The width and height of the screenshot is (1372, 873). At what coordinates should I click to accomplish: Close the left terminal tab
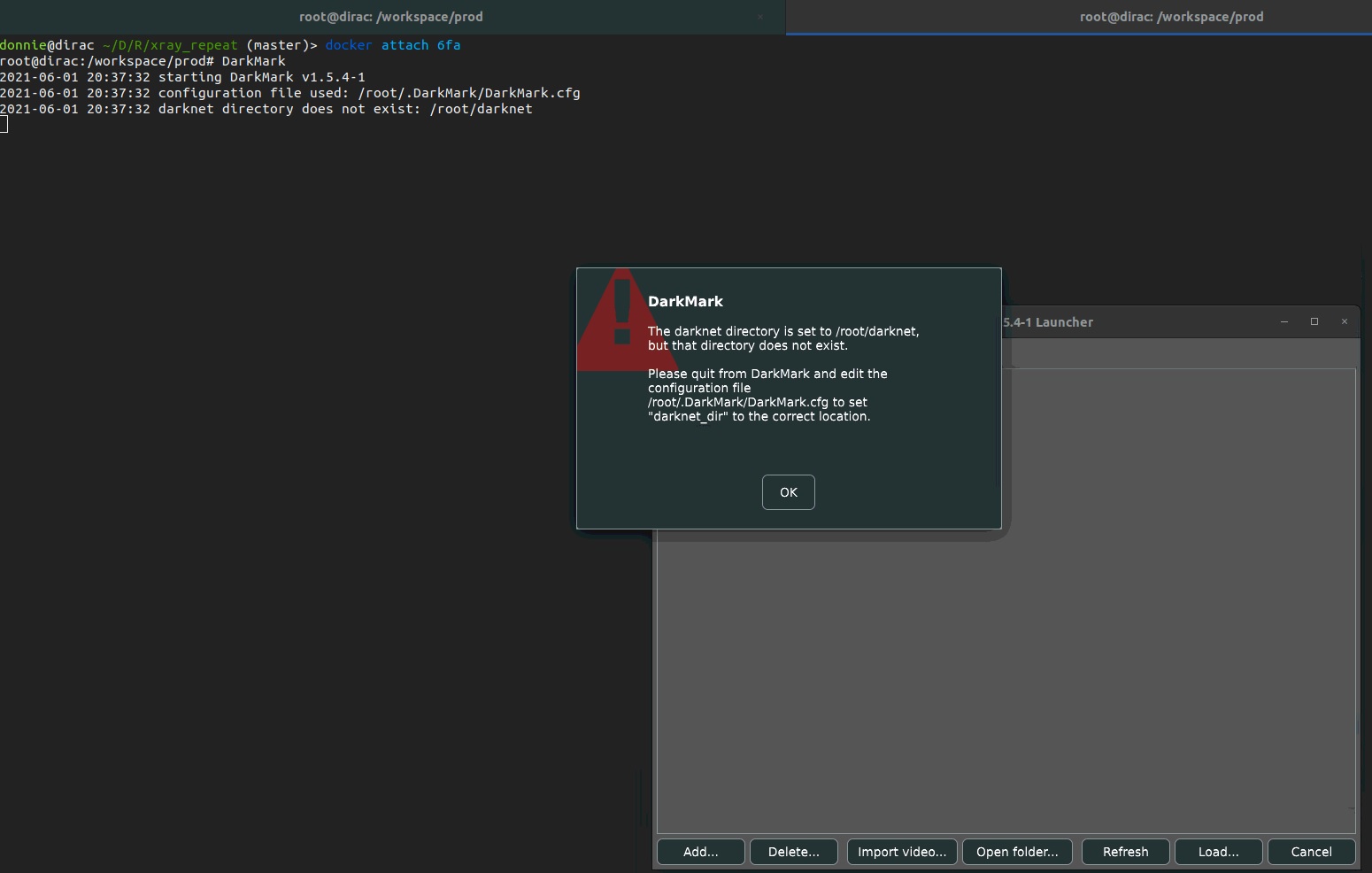pyautogui.click(x=760, y=17)
